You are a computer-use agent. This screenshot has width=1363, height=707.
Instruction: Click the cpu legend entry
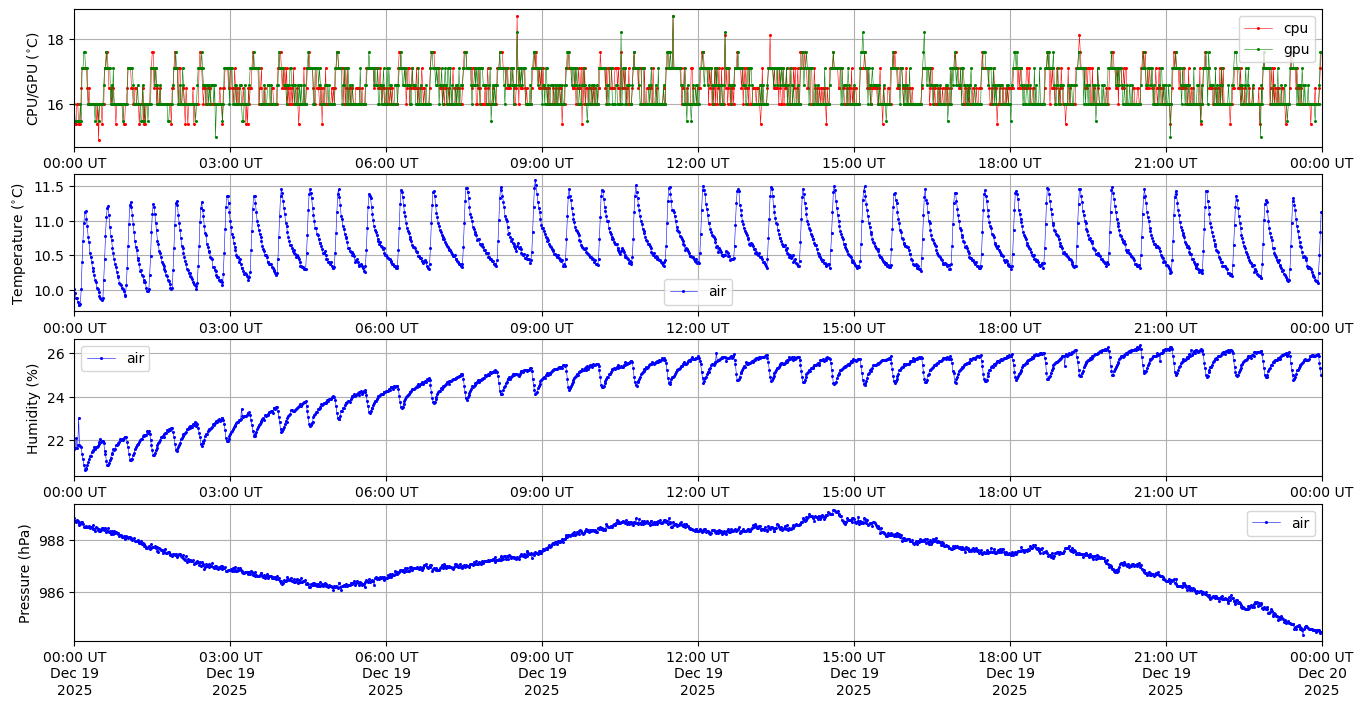(x=1295, y=28)
